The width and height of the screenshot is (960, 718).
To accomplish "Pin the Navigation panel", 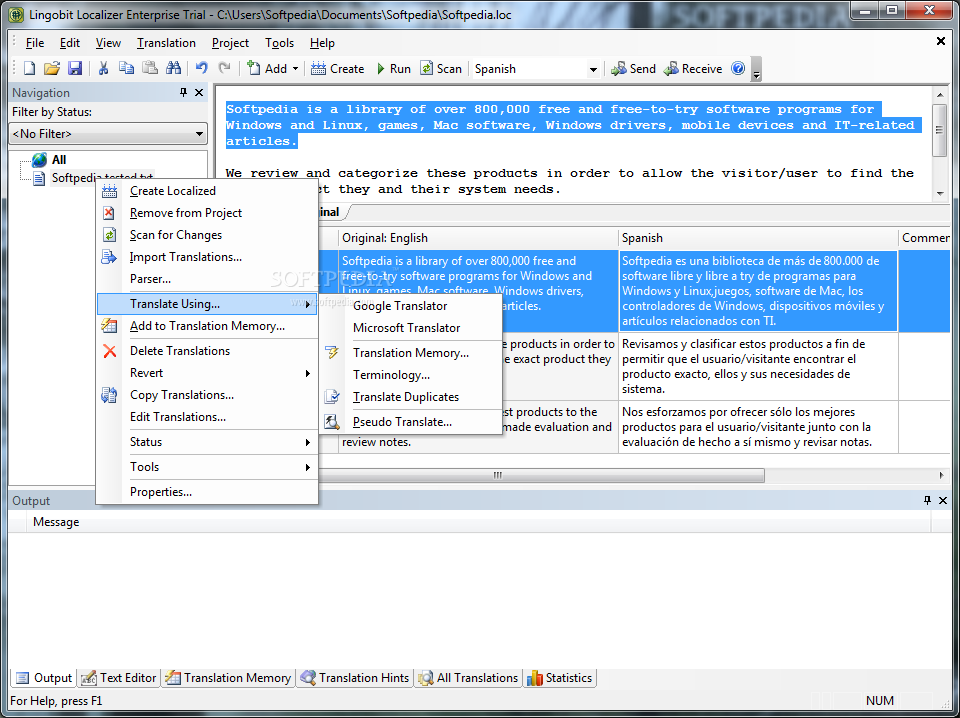I will point(183,92).
